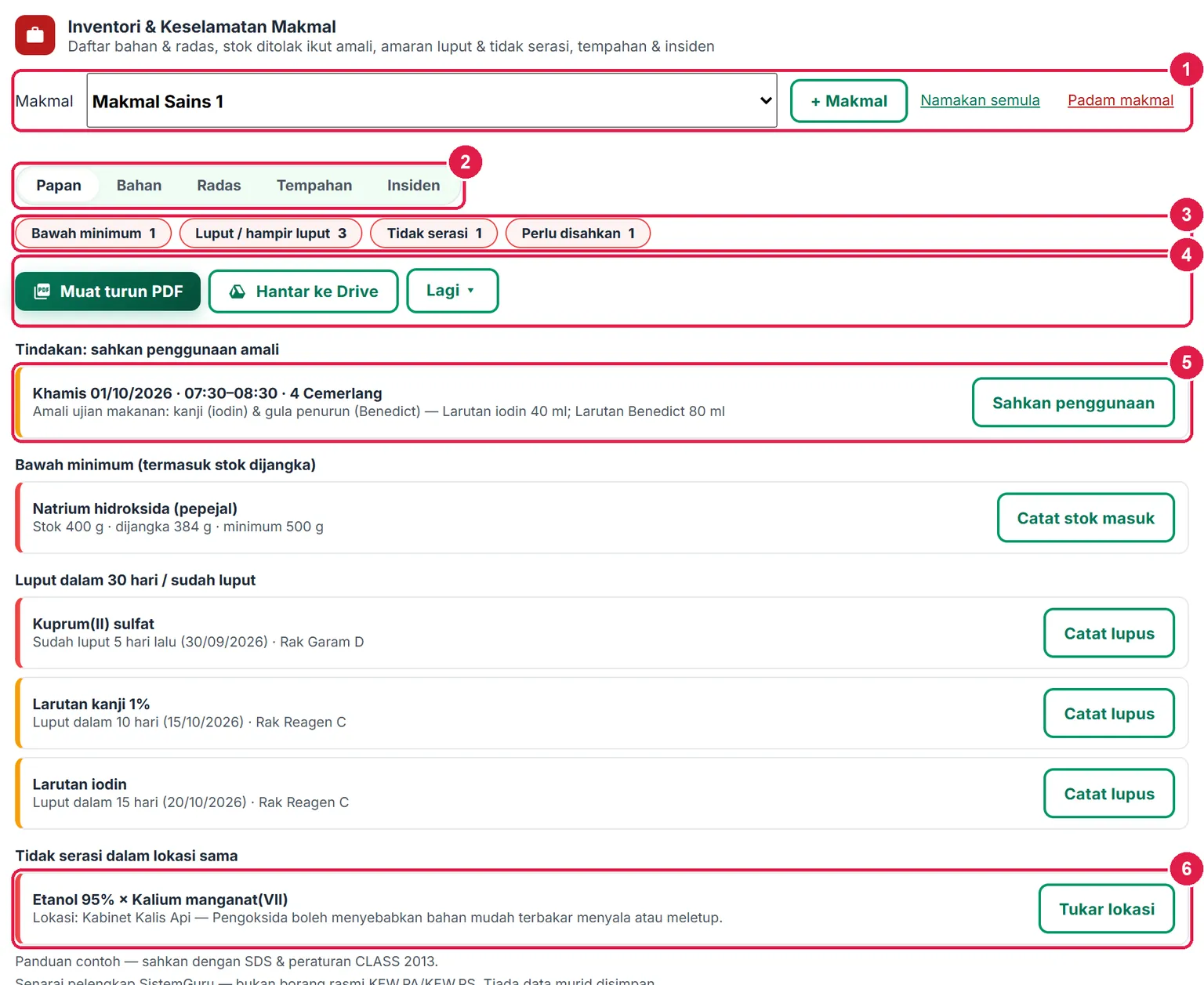Click the Luput dalam 10 hari text
Viewport: 1204px width, 985px height.
(189, 722)
